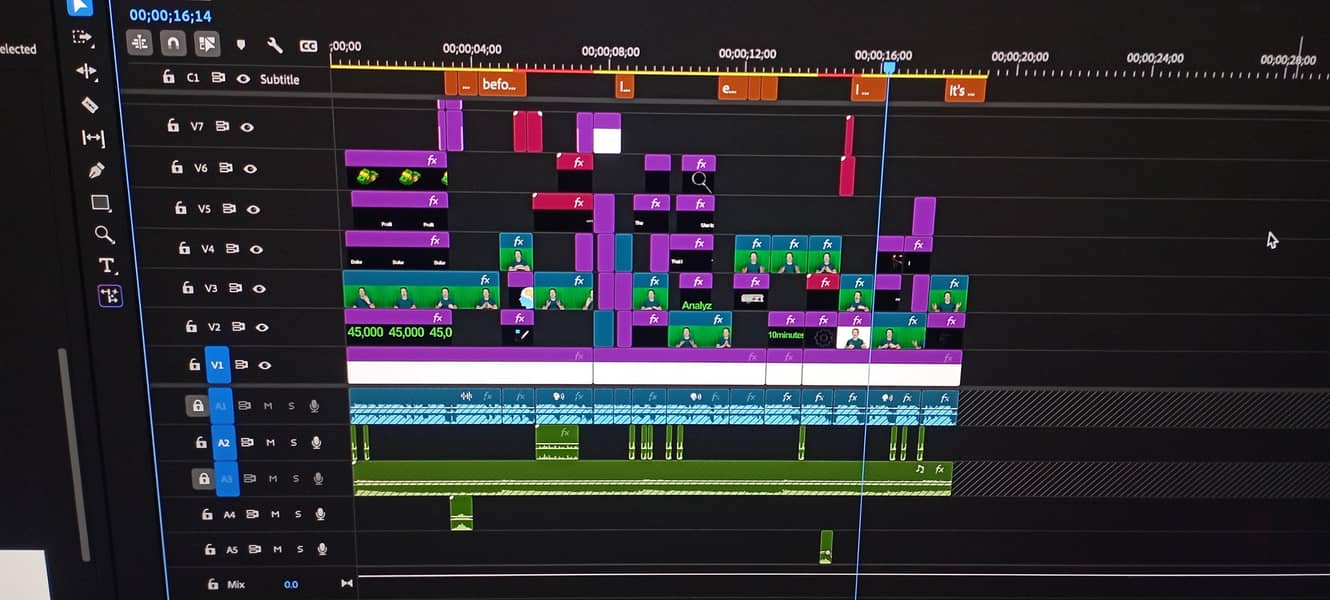
Task: Click the Mix volume value 0.0
Action: coord(291,584)
